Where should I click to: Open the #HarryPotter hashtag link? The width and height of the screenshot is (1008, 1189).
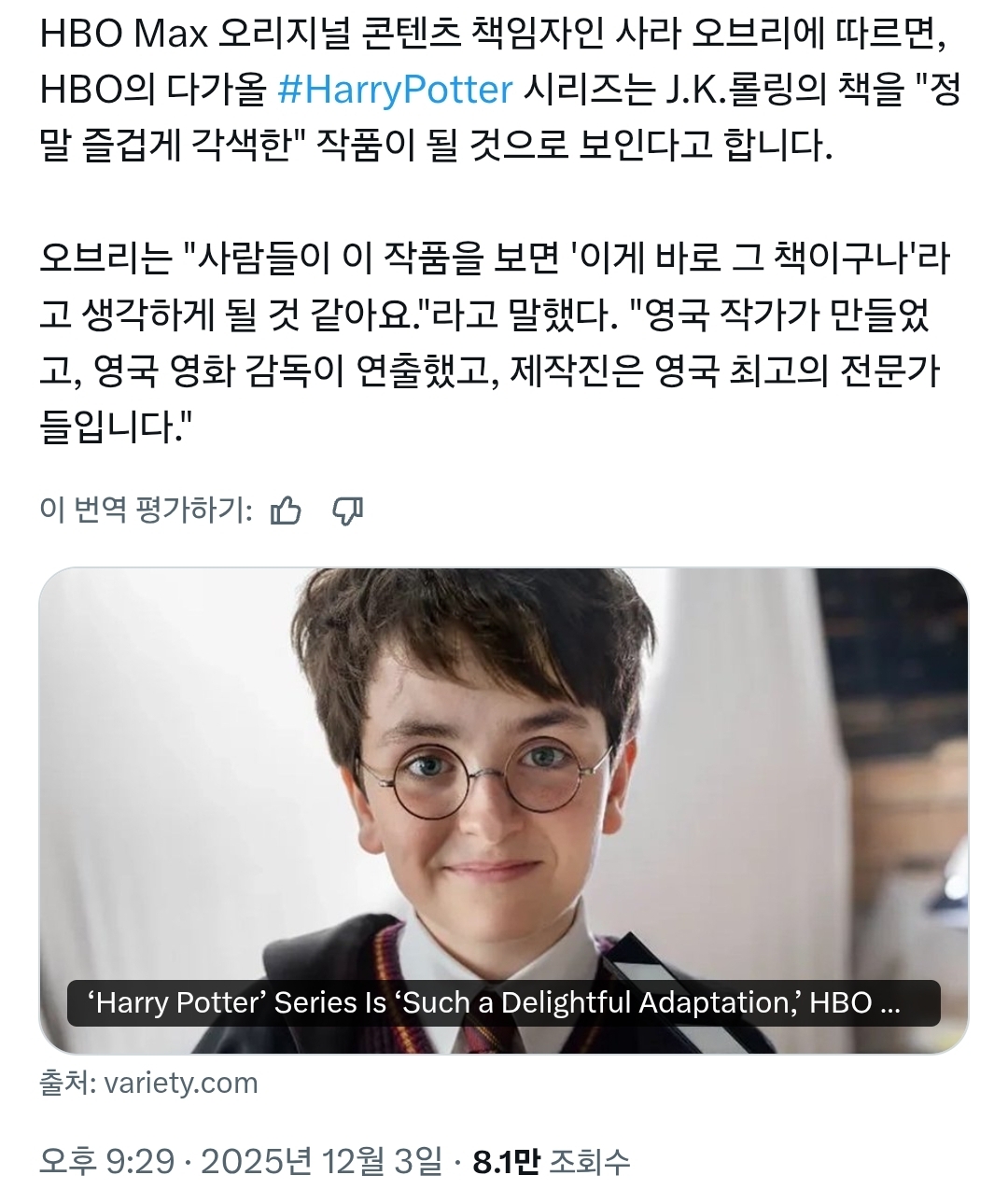tap(396, 90)
